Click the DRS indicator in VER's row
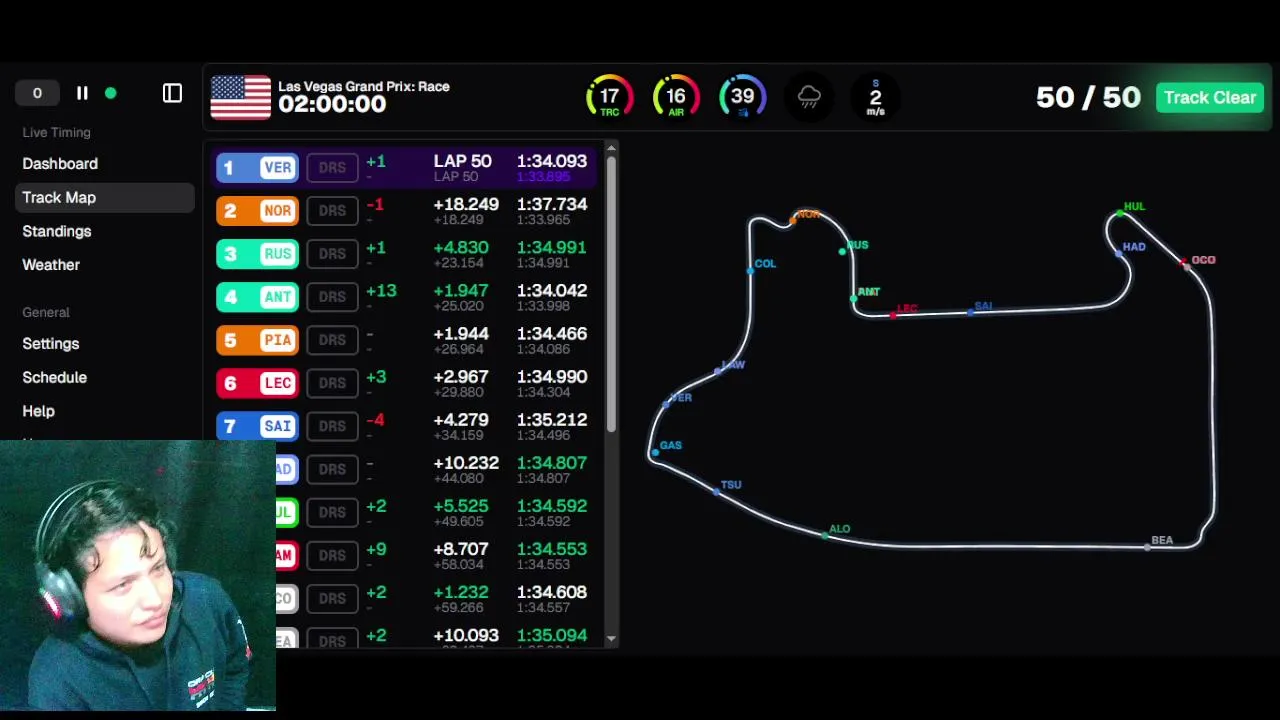 [x=332, y=168]
